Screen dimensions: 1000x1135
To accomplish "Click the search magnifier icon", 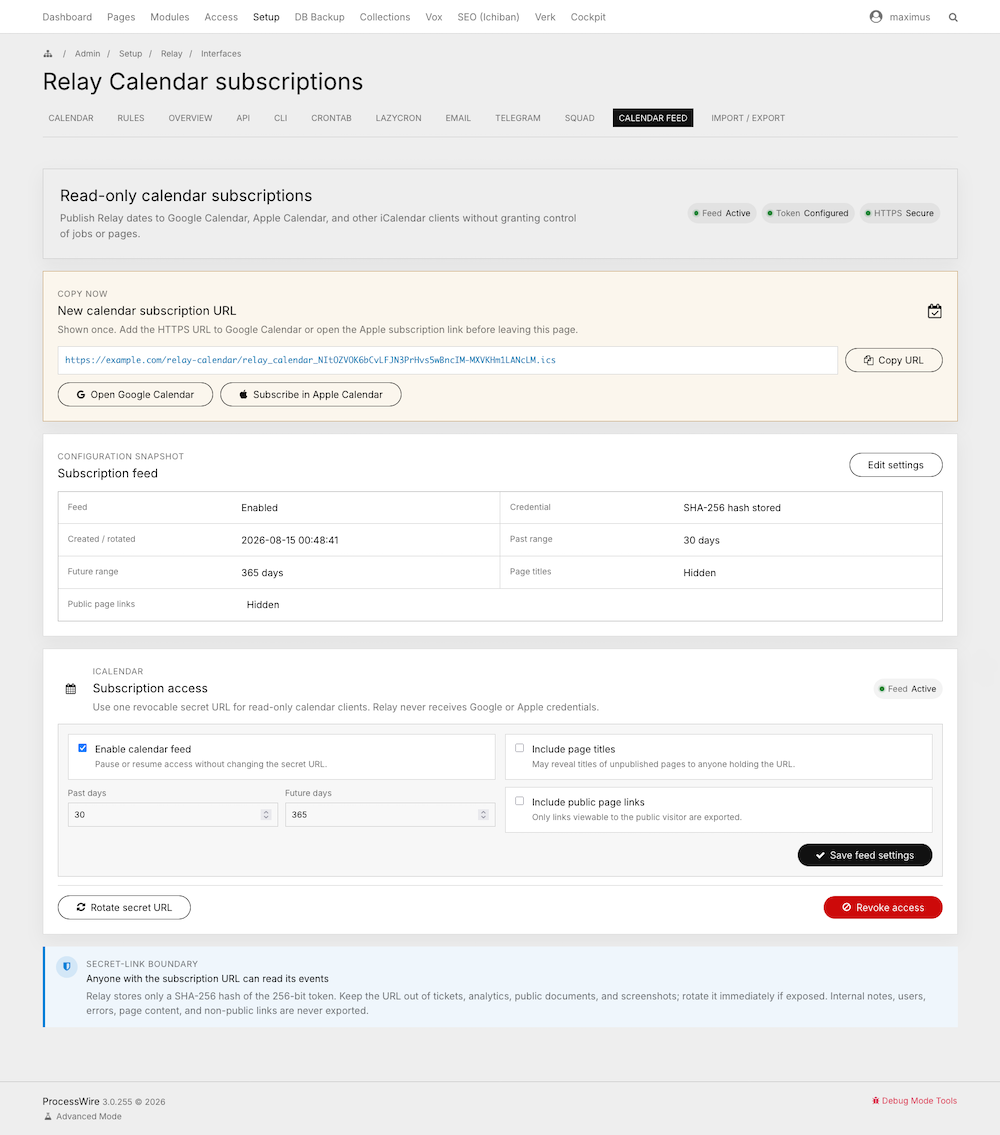I will [953, 17].
